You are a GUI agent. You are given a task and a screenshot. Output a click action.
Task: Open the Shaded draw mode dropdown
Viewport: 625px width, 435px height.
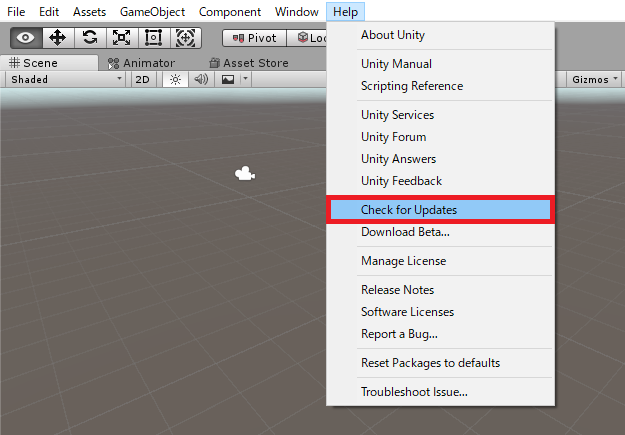65,79
